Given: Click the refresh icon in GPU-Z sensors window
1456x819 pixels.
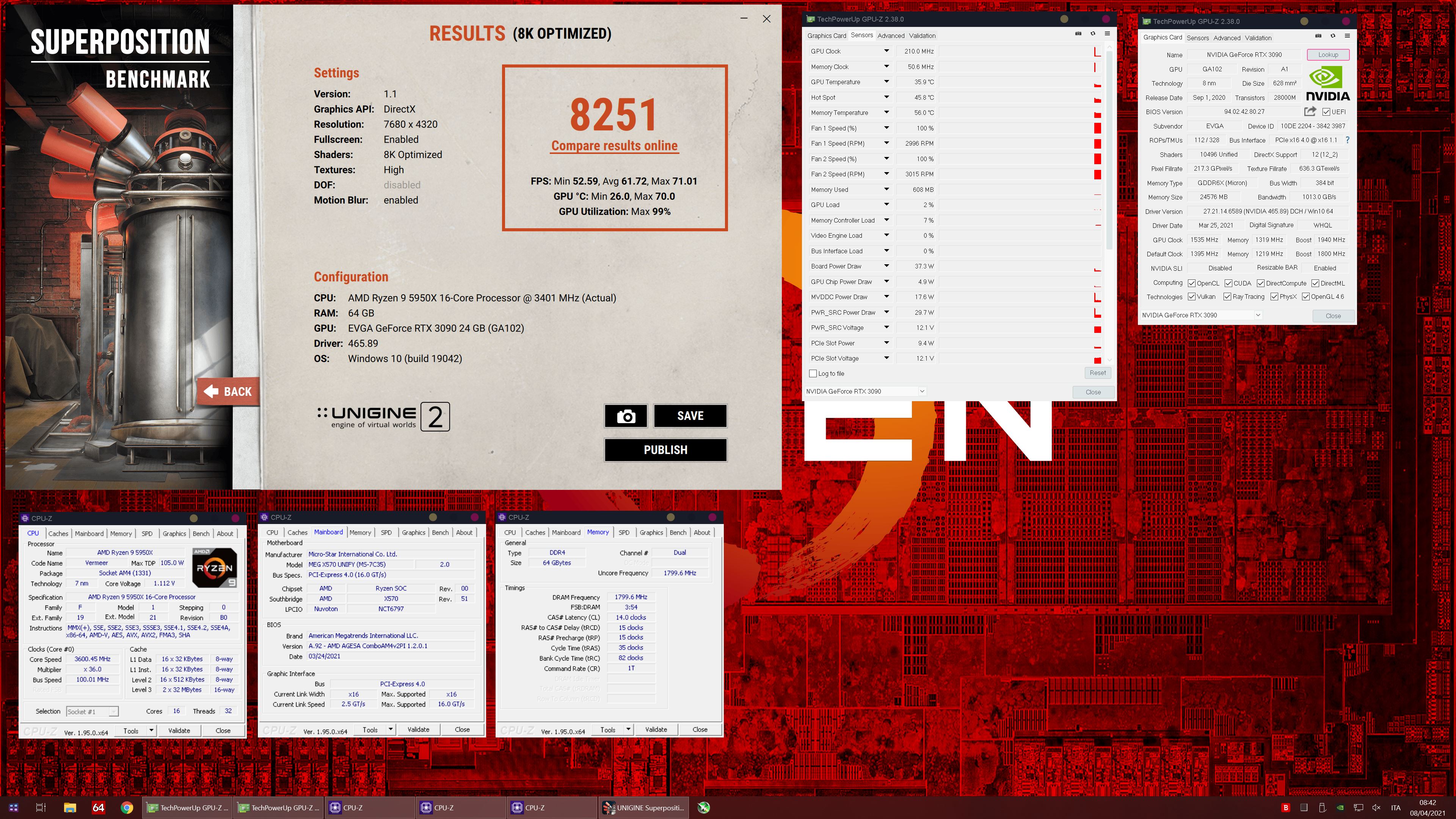Looking at the screenshot, I should (1092, 34).
